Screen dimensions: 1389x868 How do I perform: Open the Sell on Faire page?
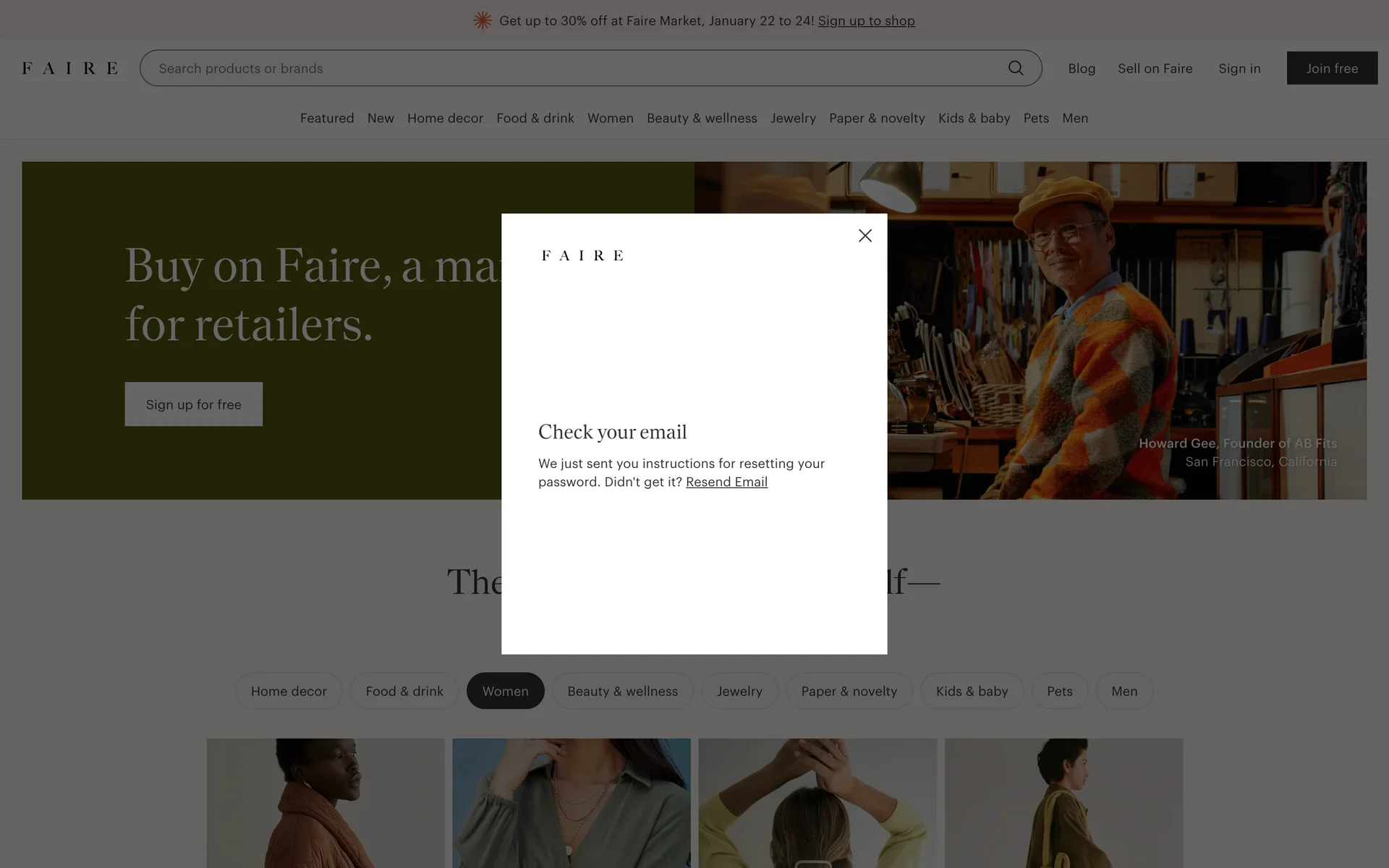tap(1155, 68)
